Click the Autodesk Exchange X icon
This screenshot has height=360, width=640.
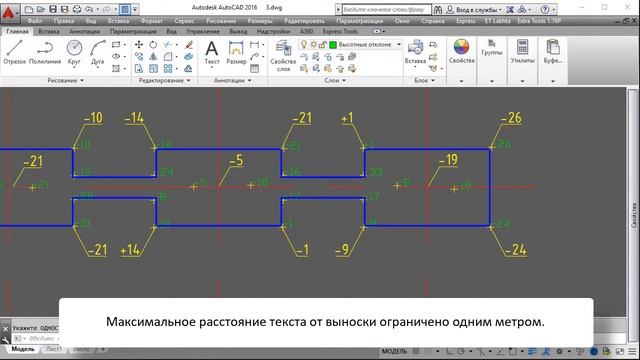pos(509,9)
